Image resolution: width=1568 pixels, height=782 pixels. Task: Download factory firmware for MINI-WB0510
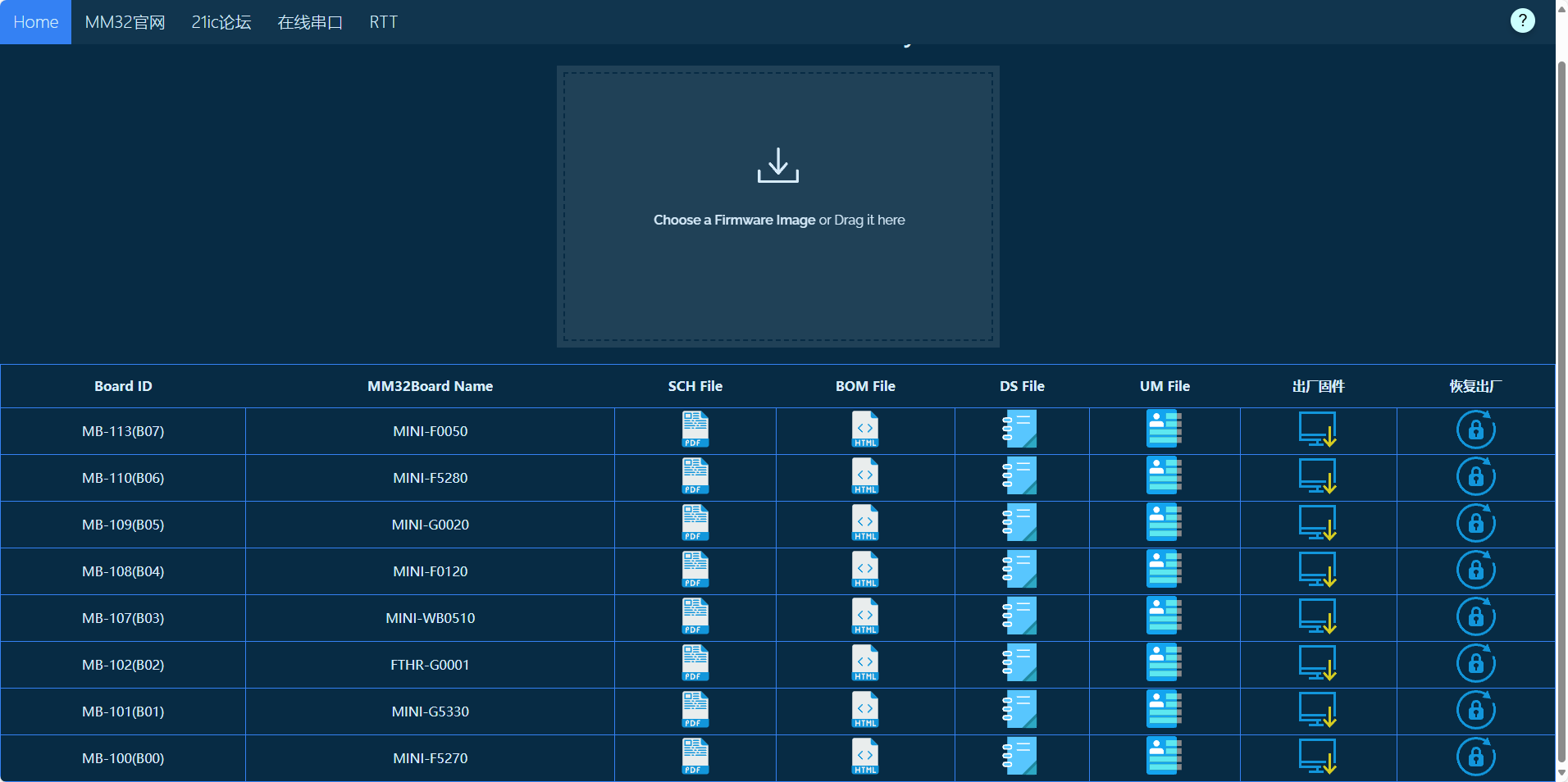click(x=1317, y=616)
